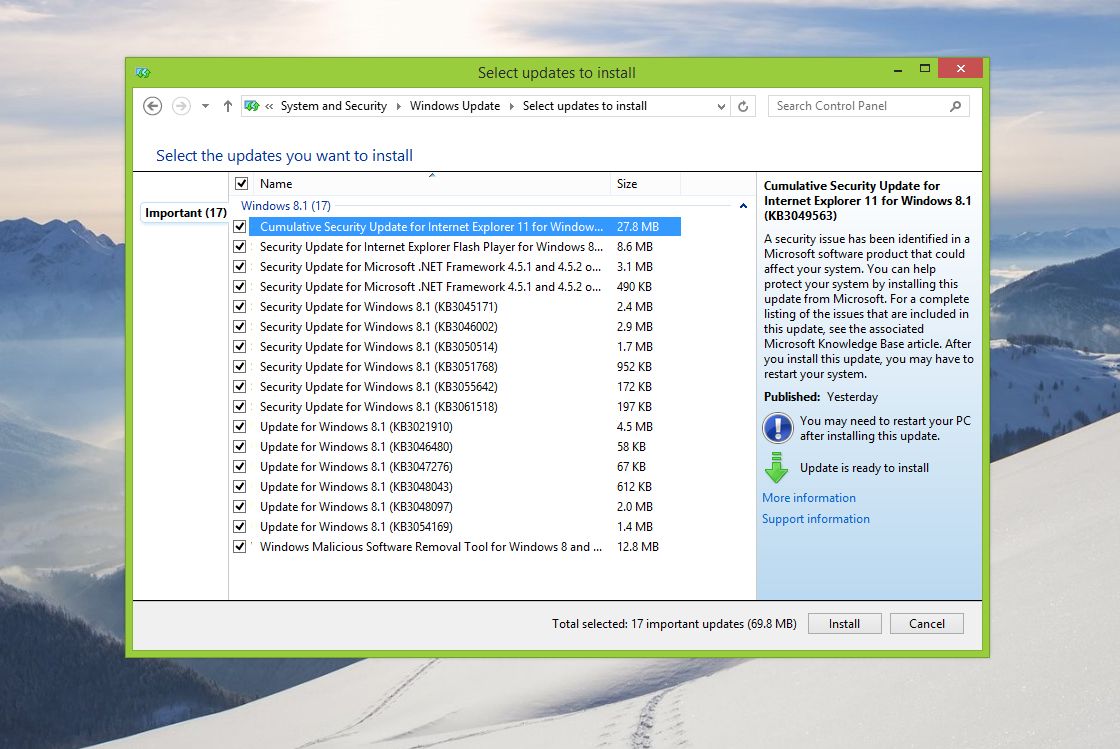1120x749 pixels.
Task: Open System and Security breadcrumb
Action: click(x=334, y=106)
